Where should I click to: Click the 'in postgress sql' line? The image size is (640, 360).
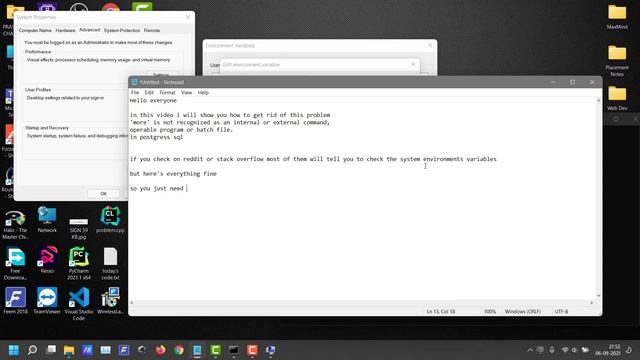click(156, 137)
